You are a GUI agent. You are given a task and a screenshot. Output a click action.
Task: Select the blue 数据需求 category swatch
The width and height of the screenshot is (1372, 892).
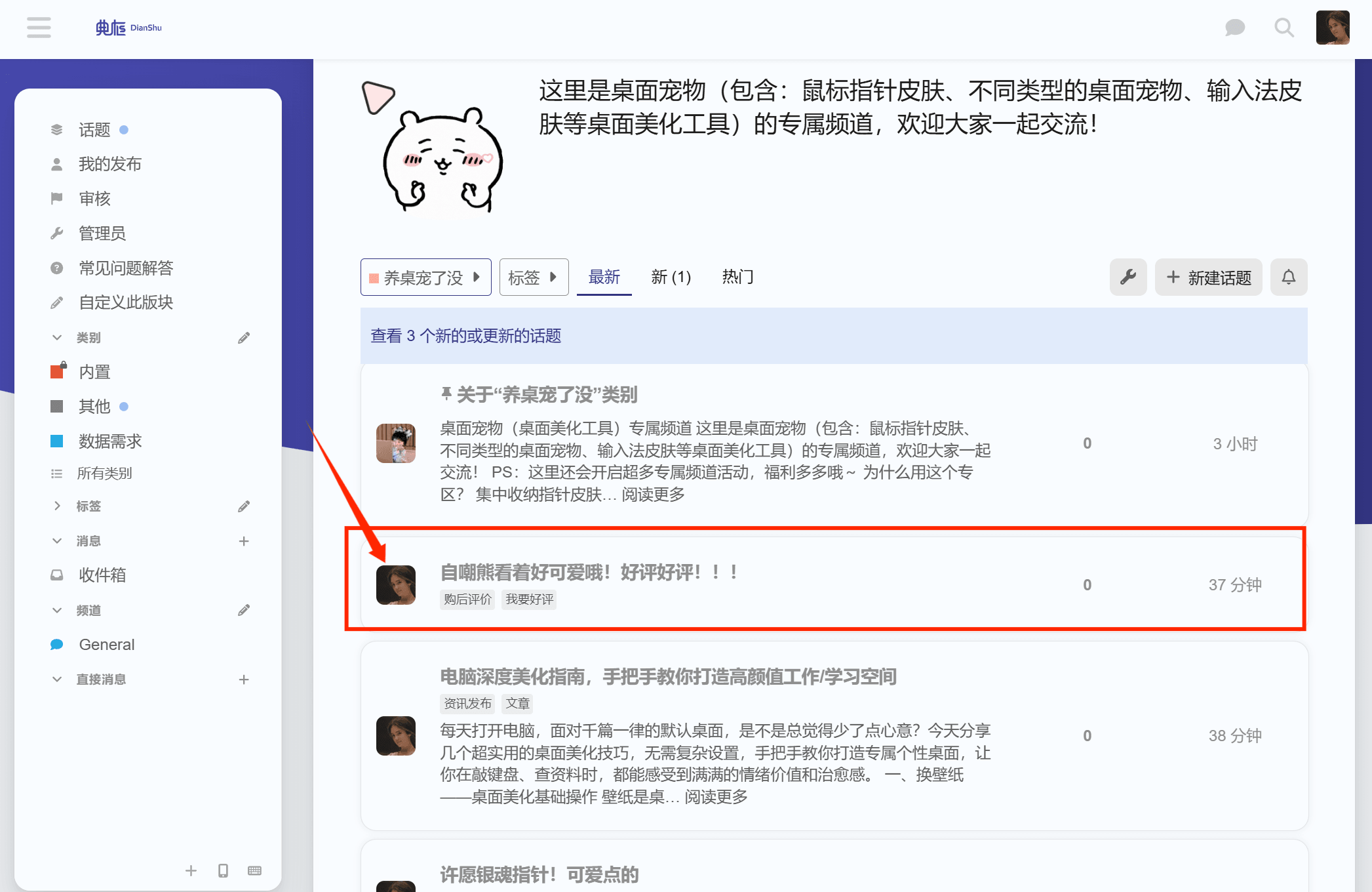[x=57, y=441]
